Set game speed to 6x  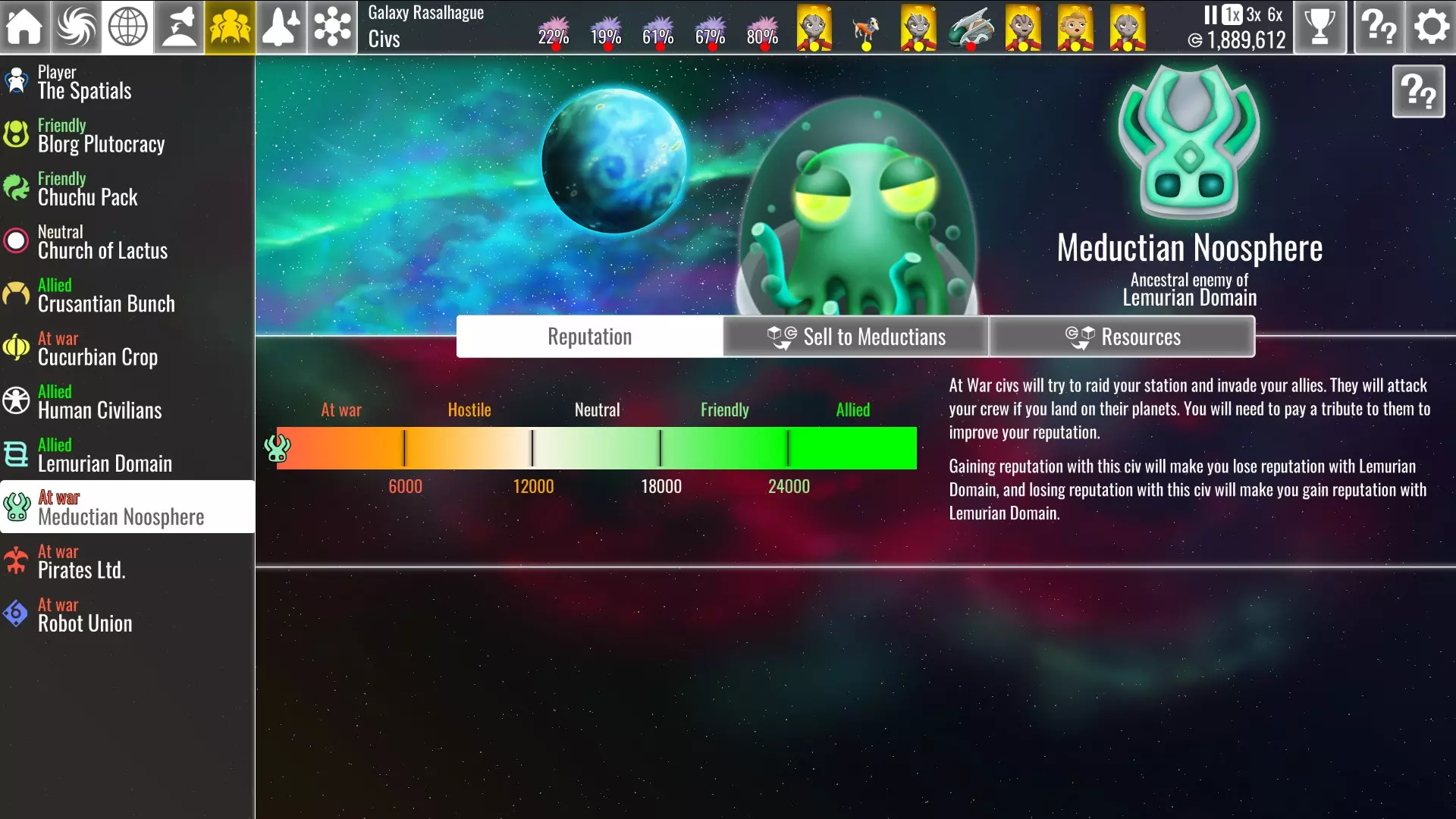(1276, 14)
